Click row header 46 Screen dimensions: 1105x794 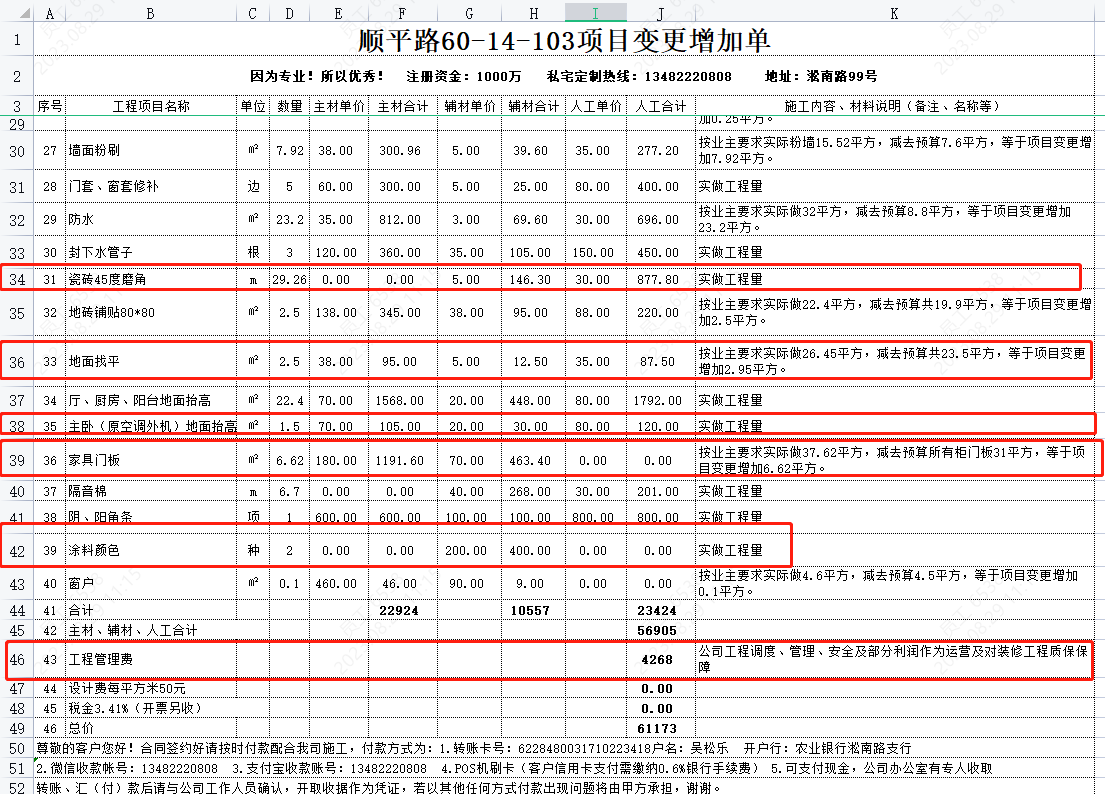point(17,660)
